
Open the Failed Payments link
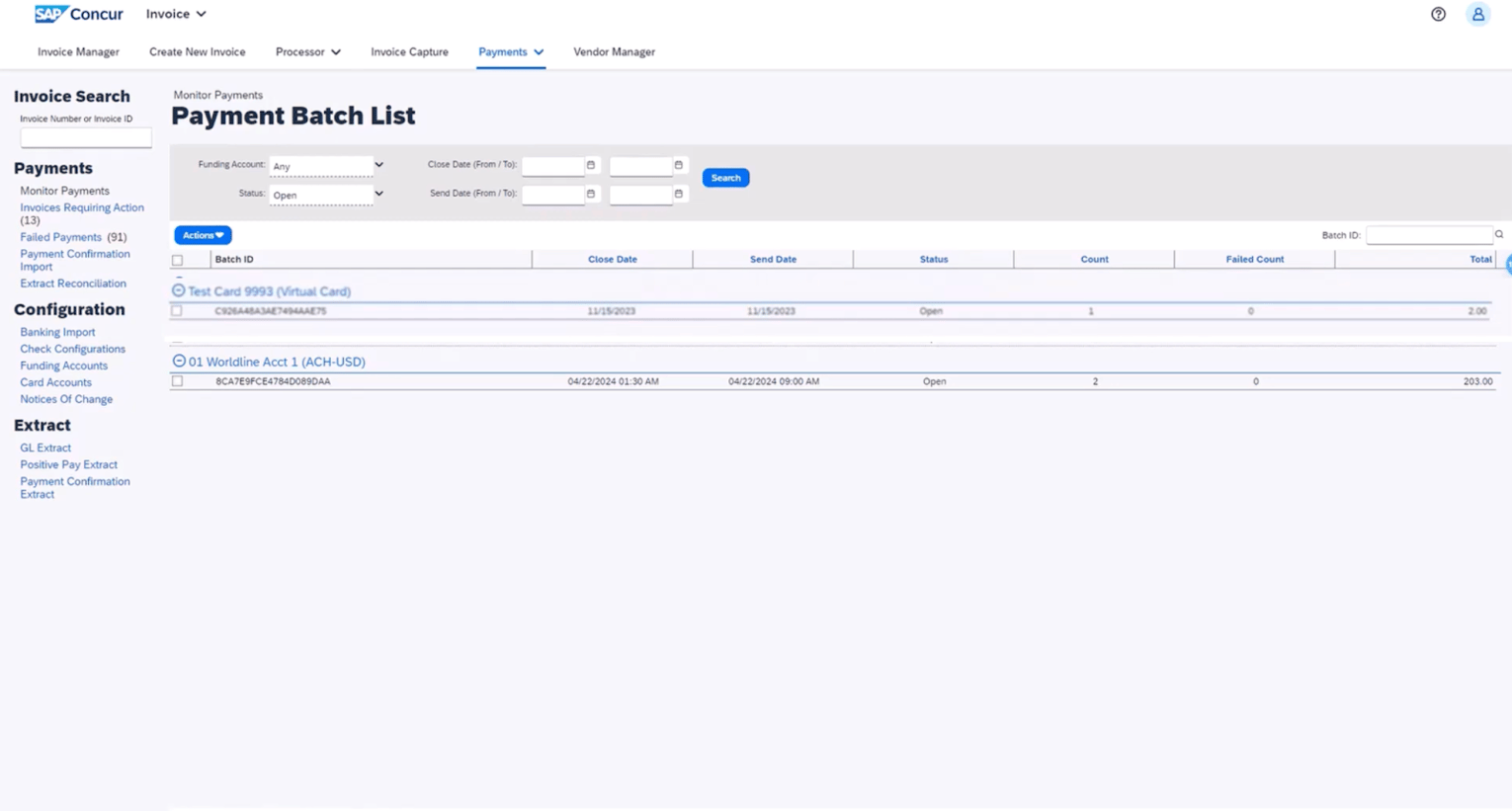pos(61,237)
